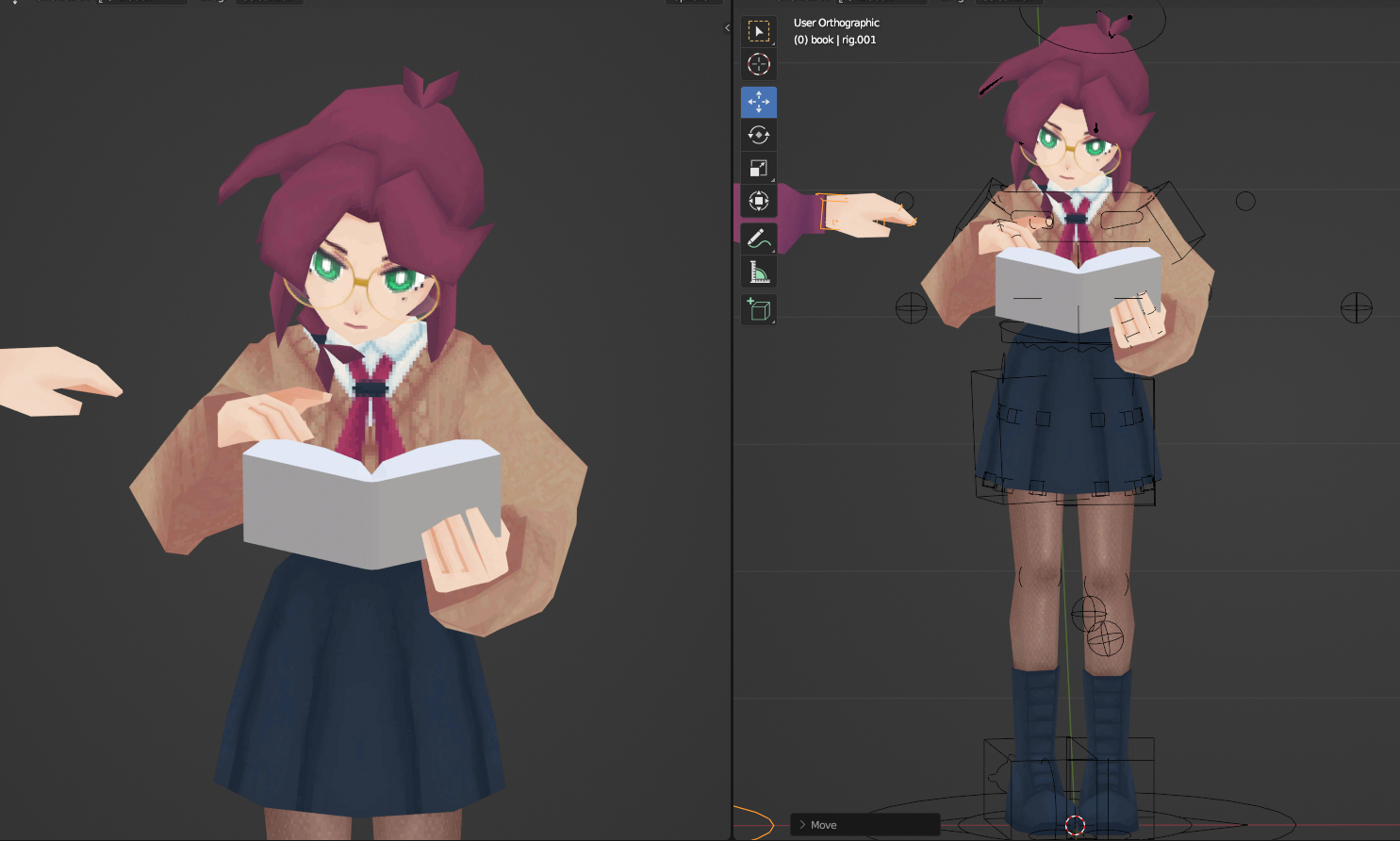
Task: Select the Select Box tool
Action: [759, 31]
